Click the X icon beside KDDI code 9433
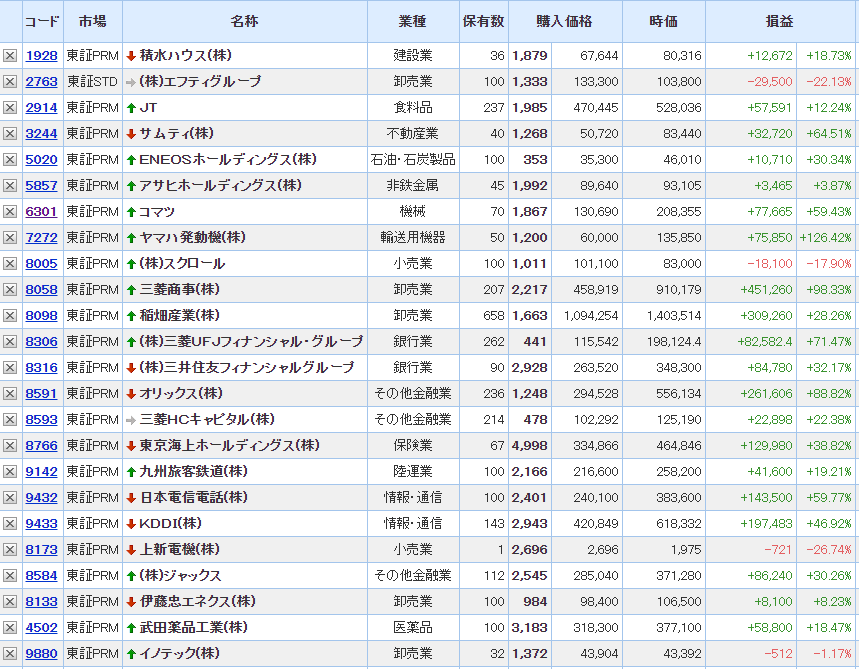859x669 pixels. (10, 524)
